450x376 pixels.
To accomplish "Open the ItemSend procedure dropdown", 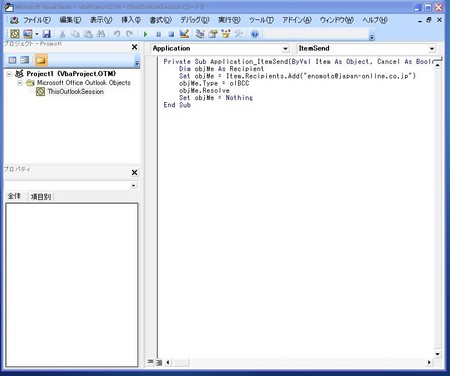I will click(432, 49).
